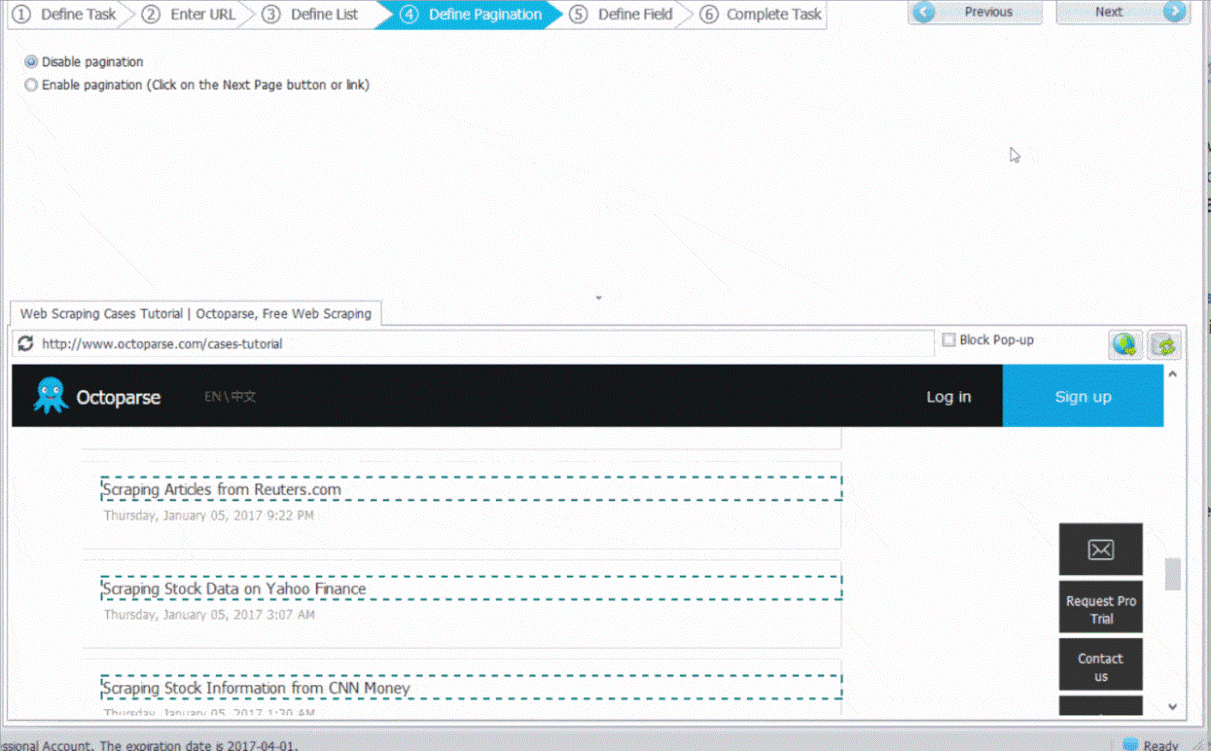
Task: Click the Octoparse octopus logo
Action: point(50,396)
